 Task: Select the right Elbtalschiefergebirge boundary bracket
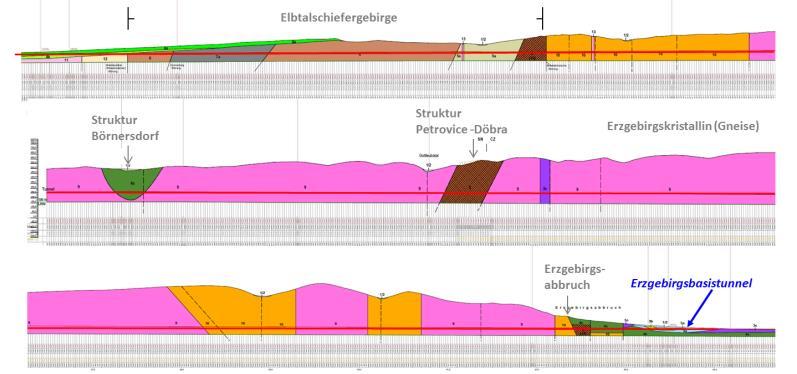[541, 18]
